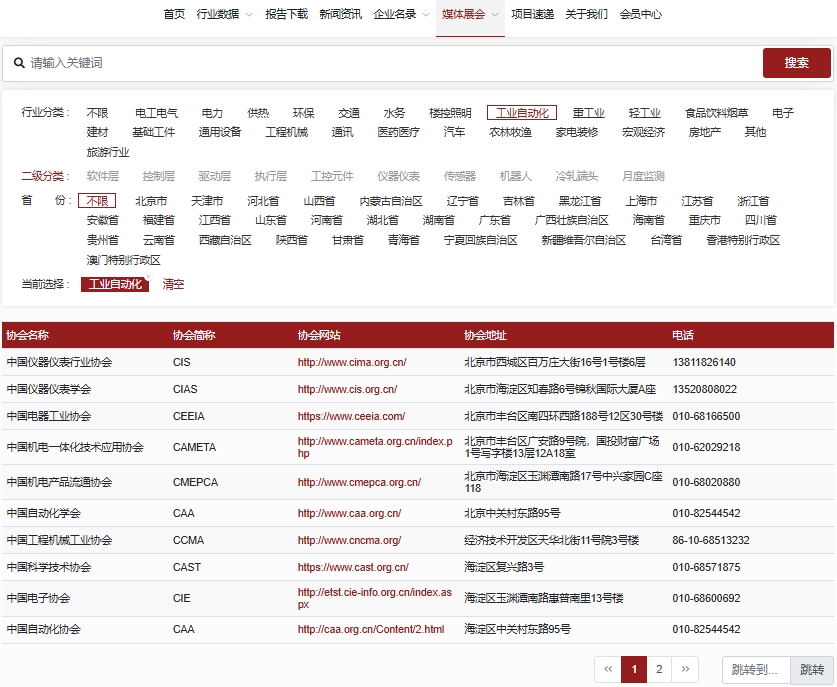Click the 跳转到 page number field
This screenshot has width=837, height=687.
tap(756, 669)
